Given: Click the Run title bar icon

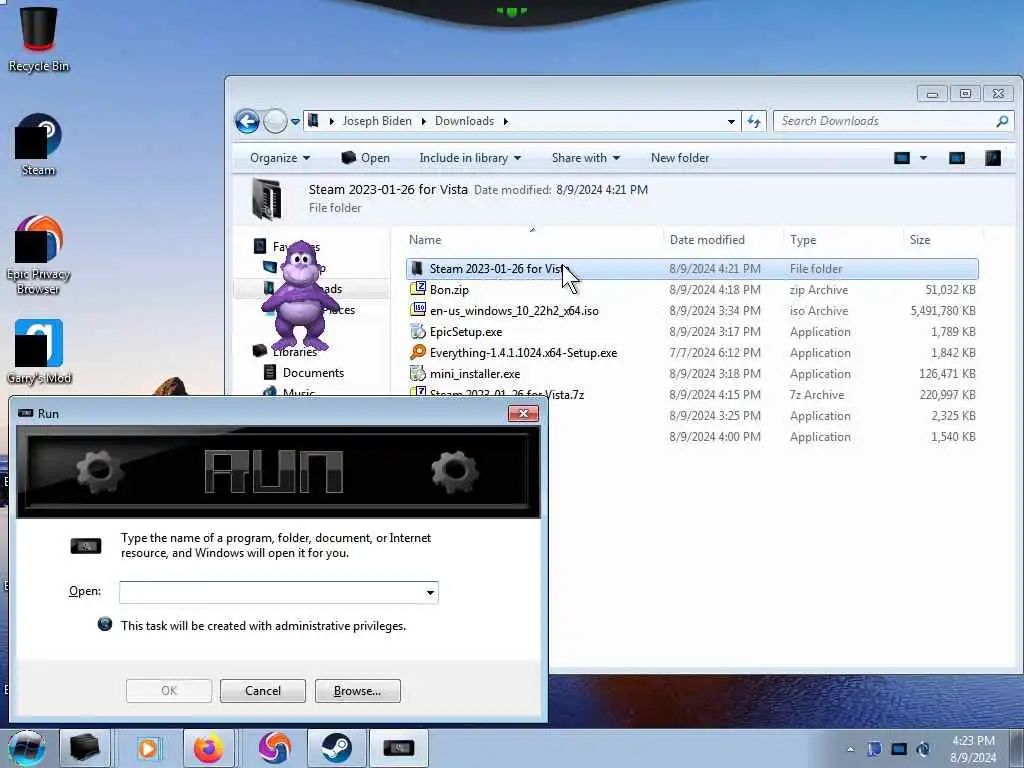Looking at the screenshot, I should click(25, 413).
